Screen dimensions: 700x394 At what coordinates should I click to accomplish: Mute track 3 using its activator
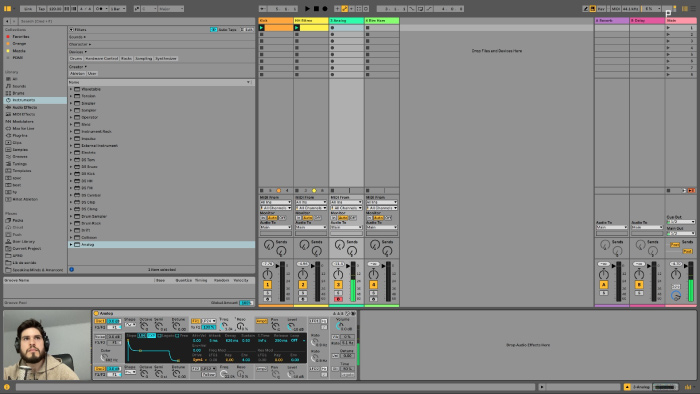(x=338, y=285)
